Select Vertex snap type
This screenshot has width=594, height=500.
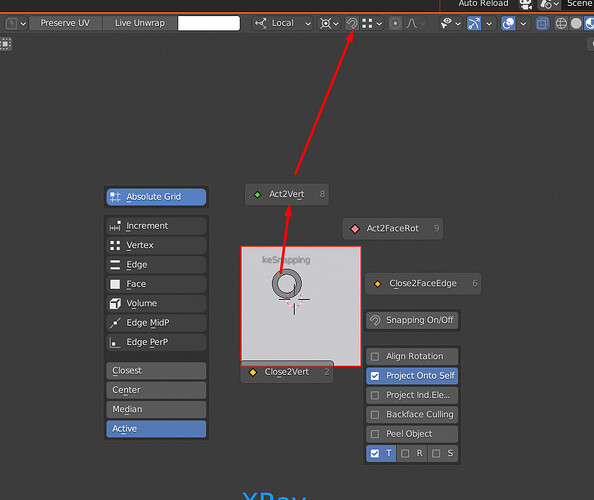point(156,245)
